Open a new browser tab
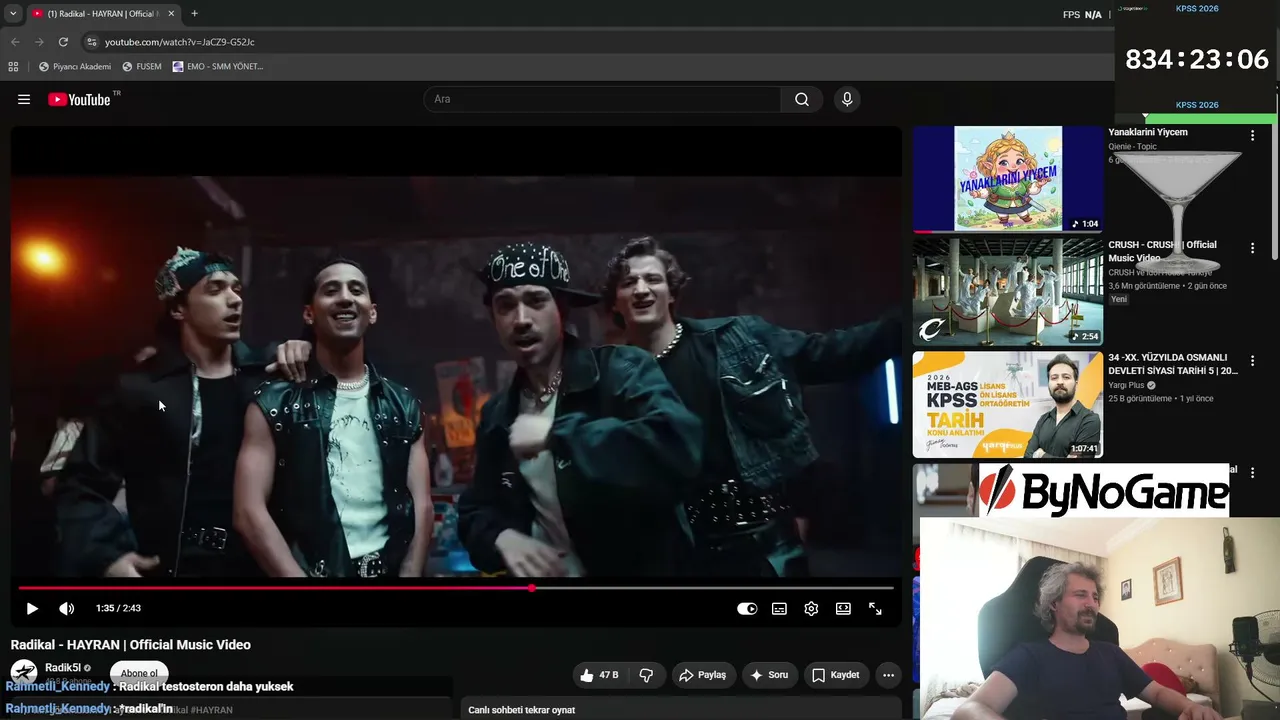 click(x=194, y=14)
